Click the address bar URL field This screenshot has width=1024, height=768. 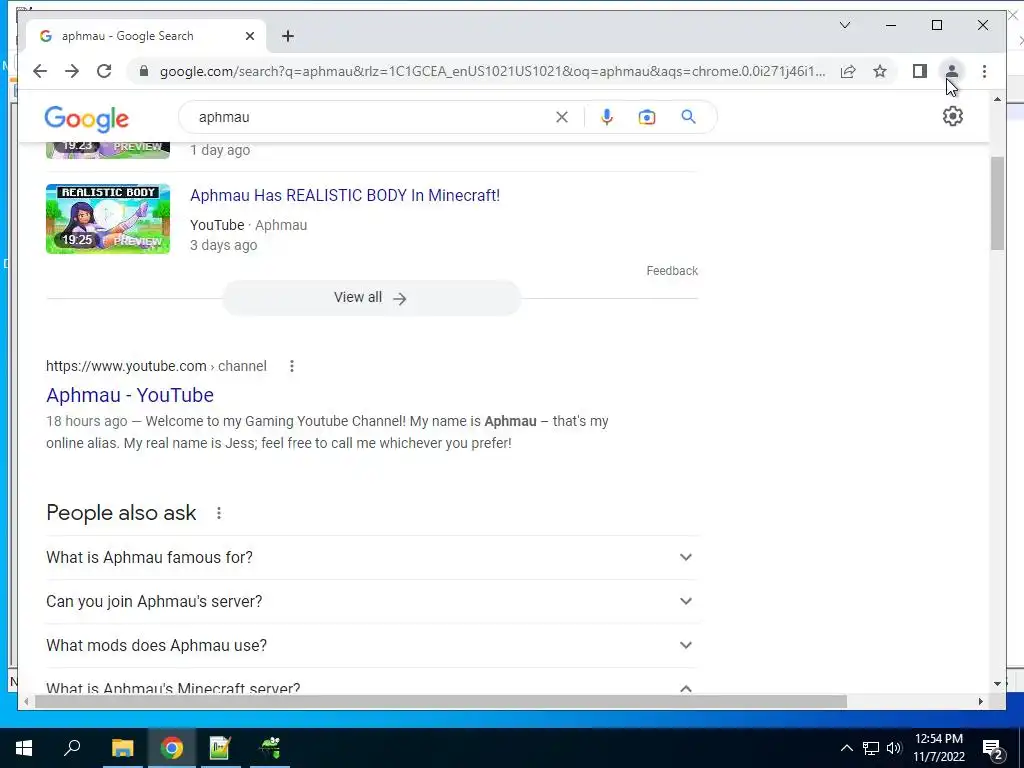pyautogui.click(x=492, y=71)
